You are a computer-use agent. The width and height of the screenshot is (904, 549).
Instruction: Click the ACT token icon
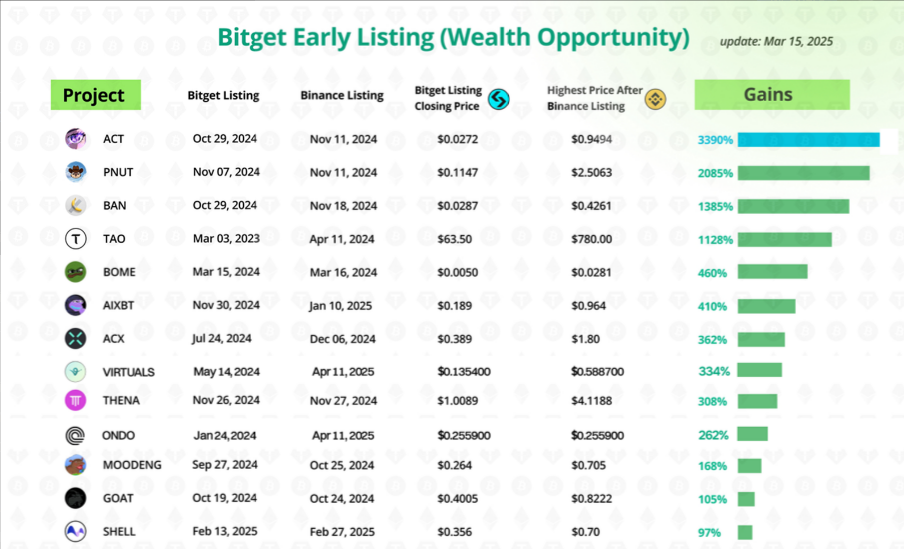click(x=76, y=139)
